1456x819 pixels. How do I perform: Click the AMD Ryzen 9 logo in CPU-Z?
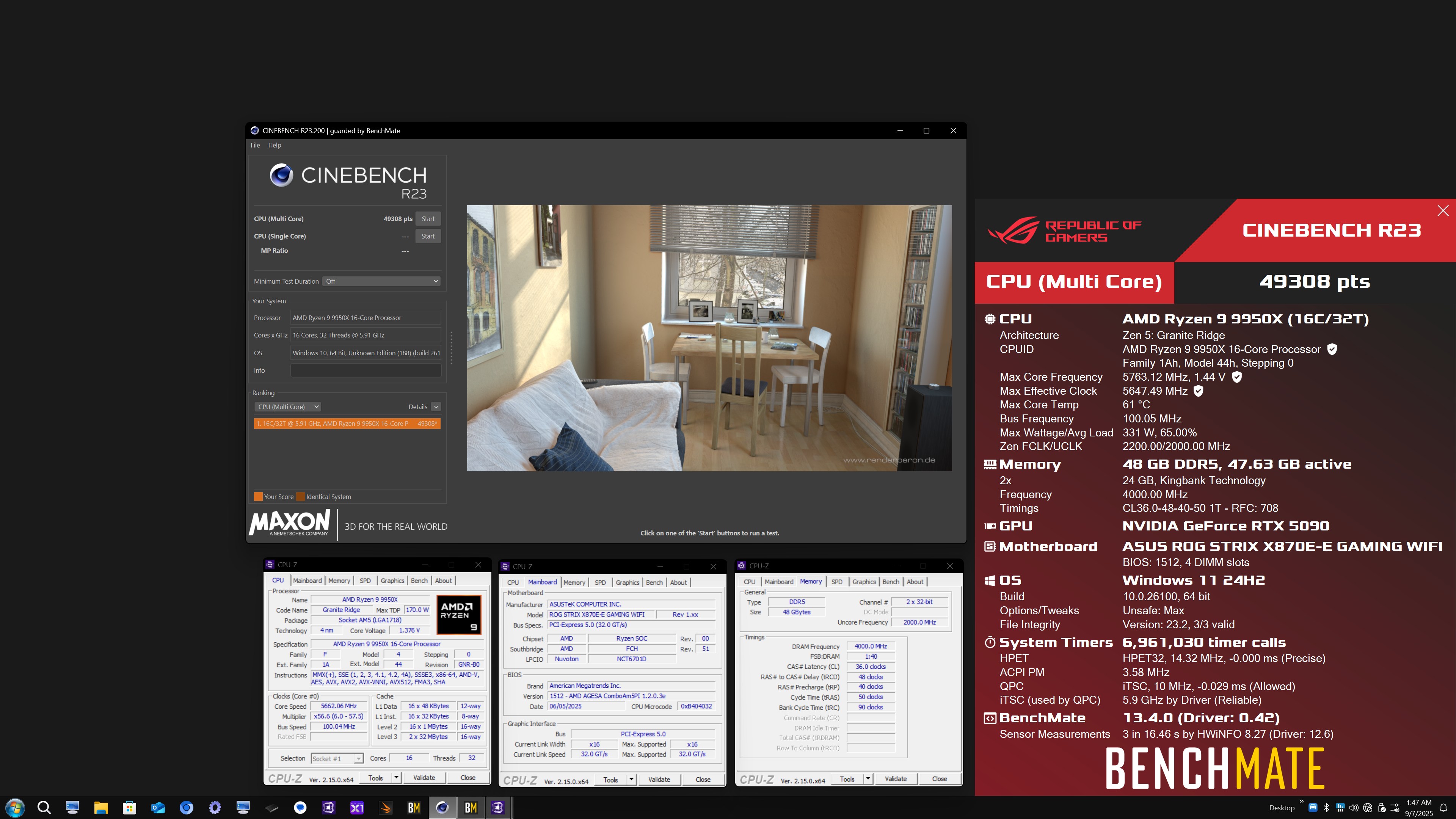(459, 614)
